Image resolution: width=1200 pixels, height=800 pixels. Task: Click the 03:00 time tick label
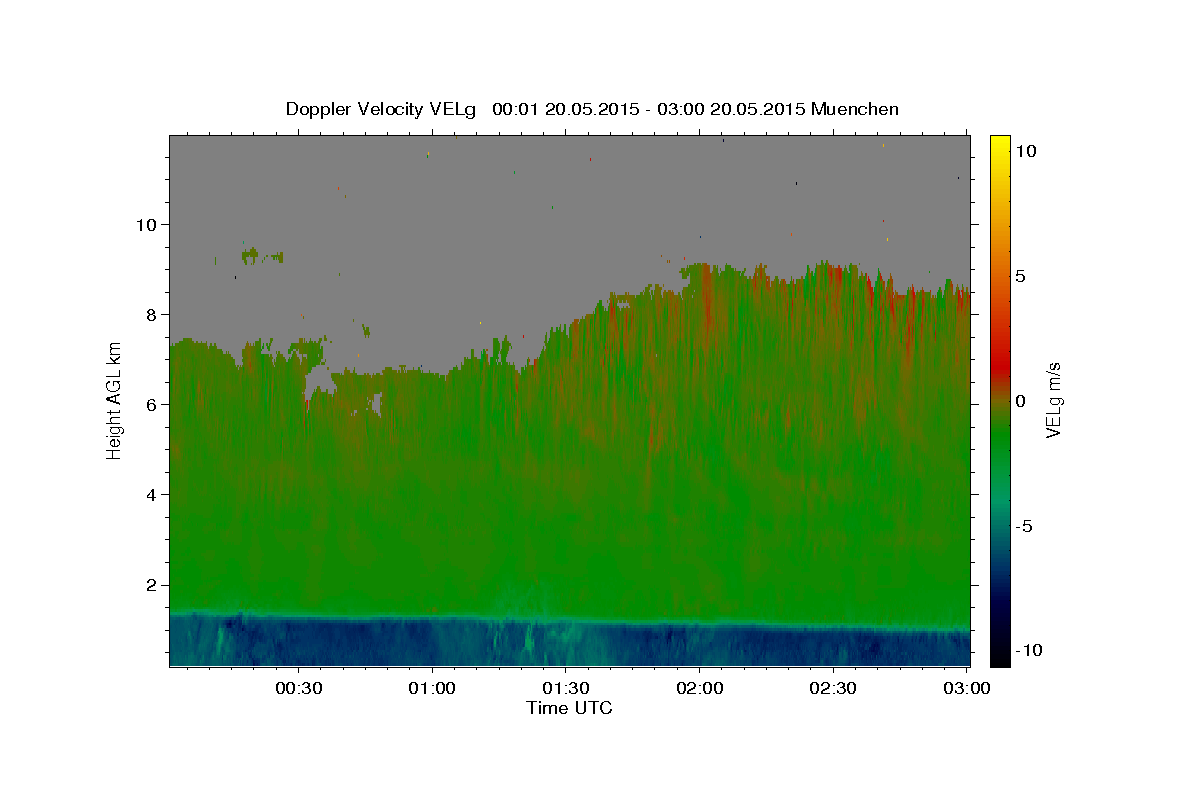[967, 688]
